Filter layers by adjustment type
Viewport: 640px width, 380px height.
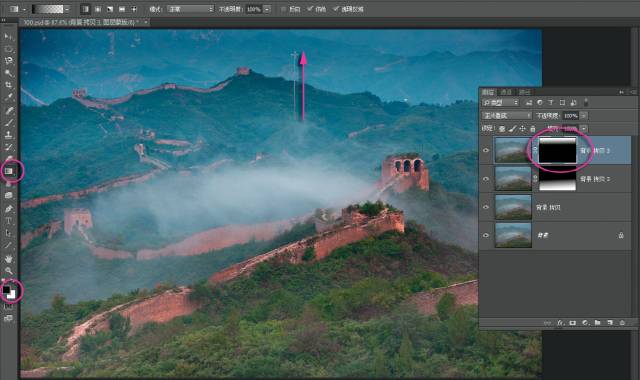[x=540, y=102]
